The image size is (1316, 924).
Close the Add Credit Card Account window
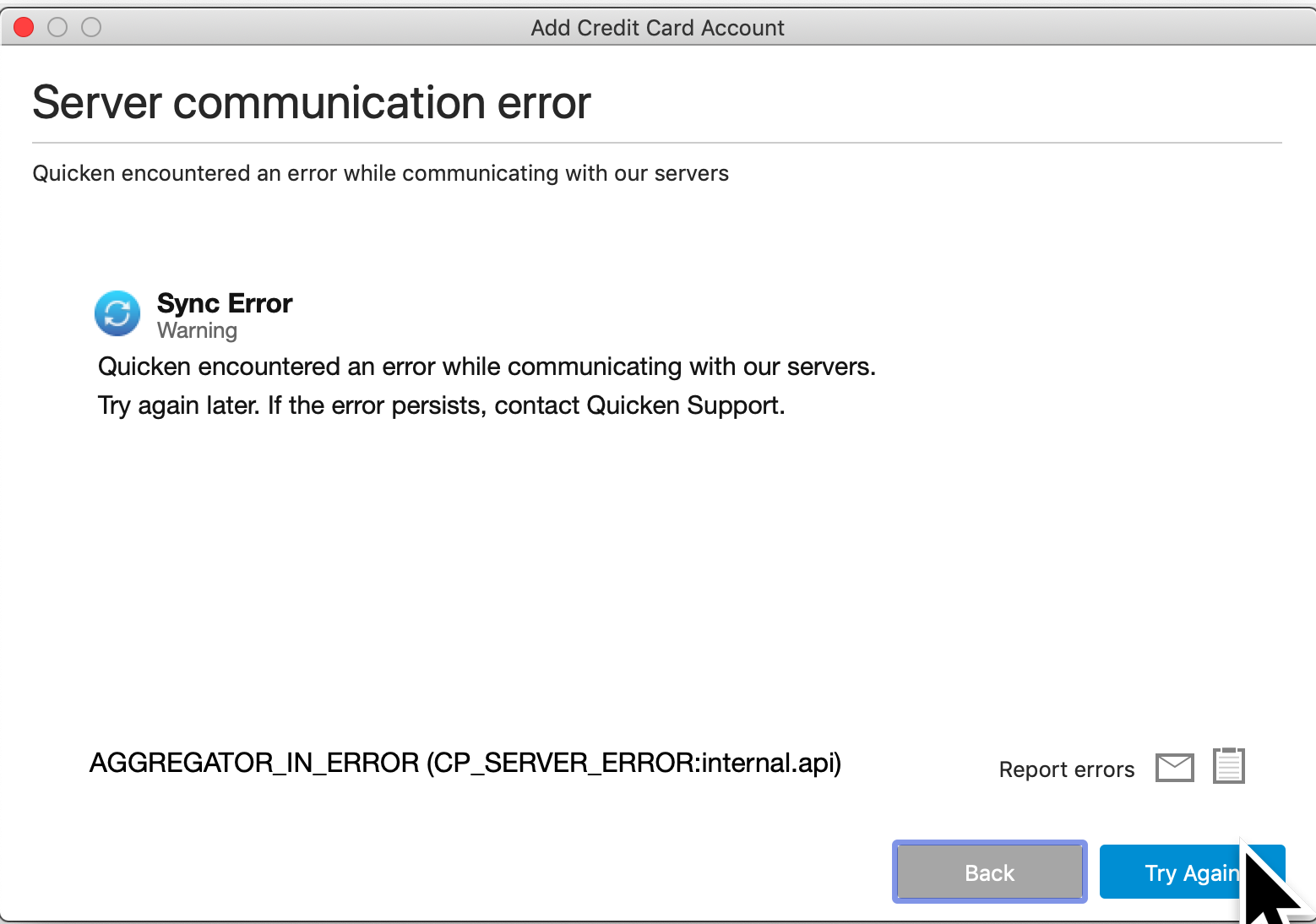[x=24, y=27]
